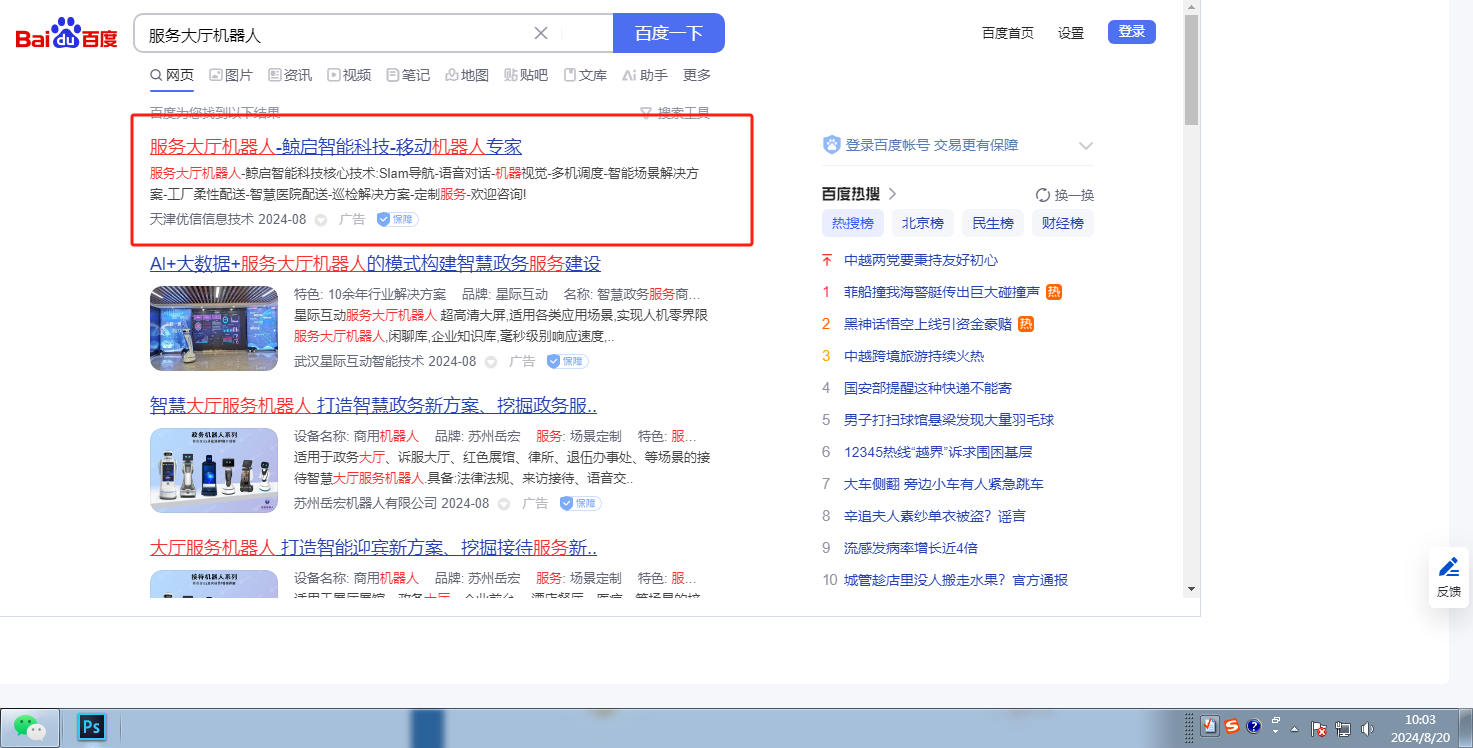The width and height of the screenshot is (1473, 748).
Task: Open the 智慧大厅服务机器人 result title
Action: tap(374, 406)
